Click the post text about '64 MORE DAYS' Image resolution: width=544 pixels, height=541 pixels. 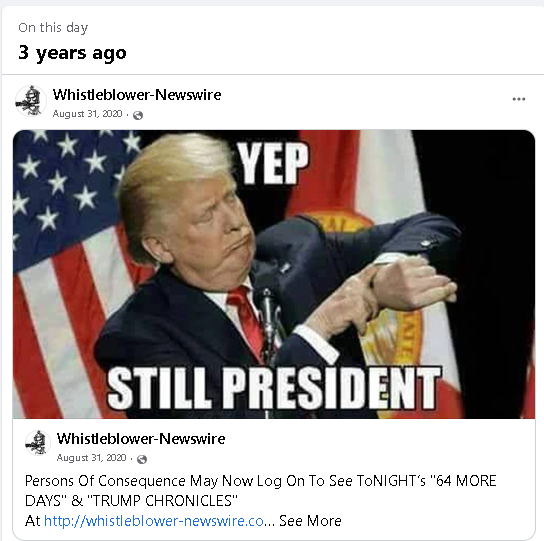[261, 490]
